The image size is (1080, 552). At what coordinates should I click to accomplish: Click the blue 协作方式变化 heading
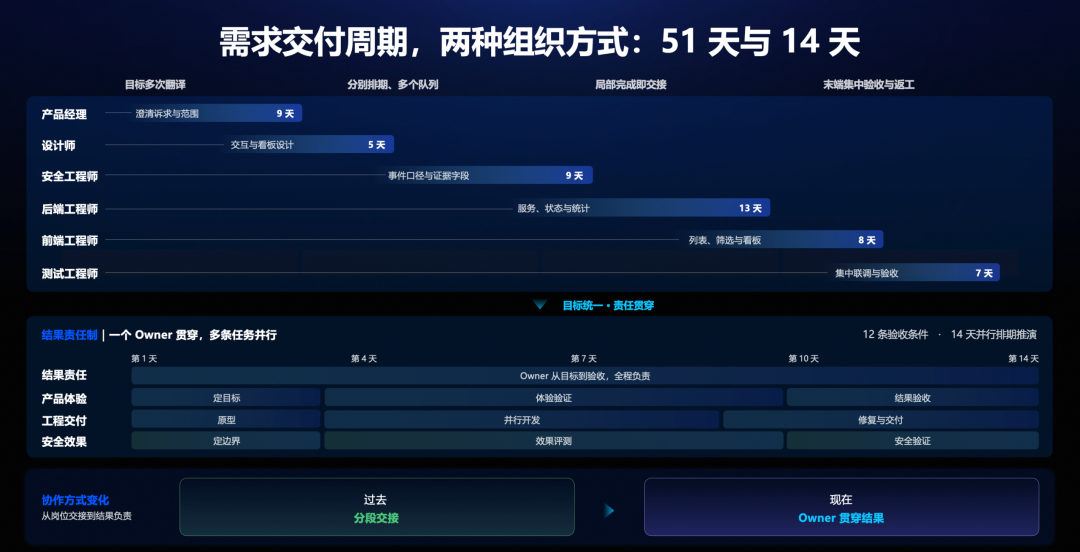click(x=75, y=500)
